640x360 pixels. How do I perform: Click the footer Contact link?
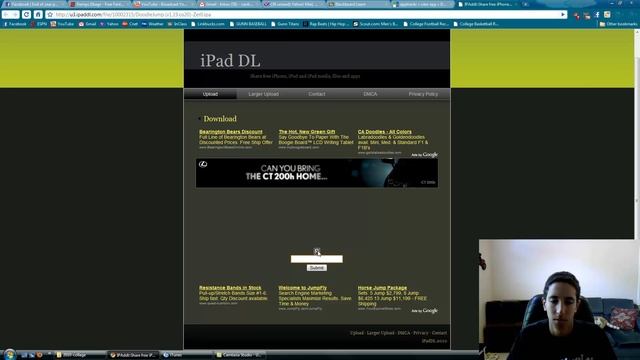click(439, 333)
